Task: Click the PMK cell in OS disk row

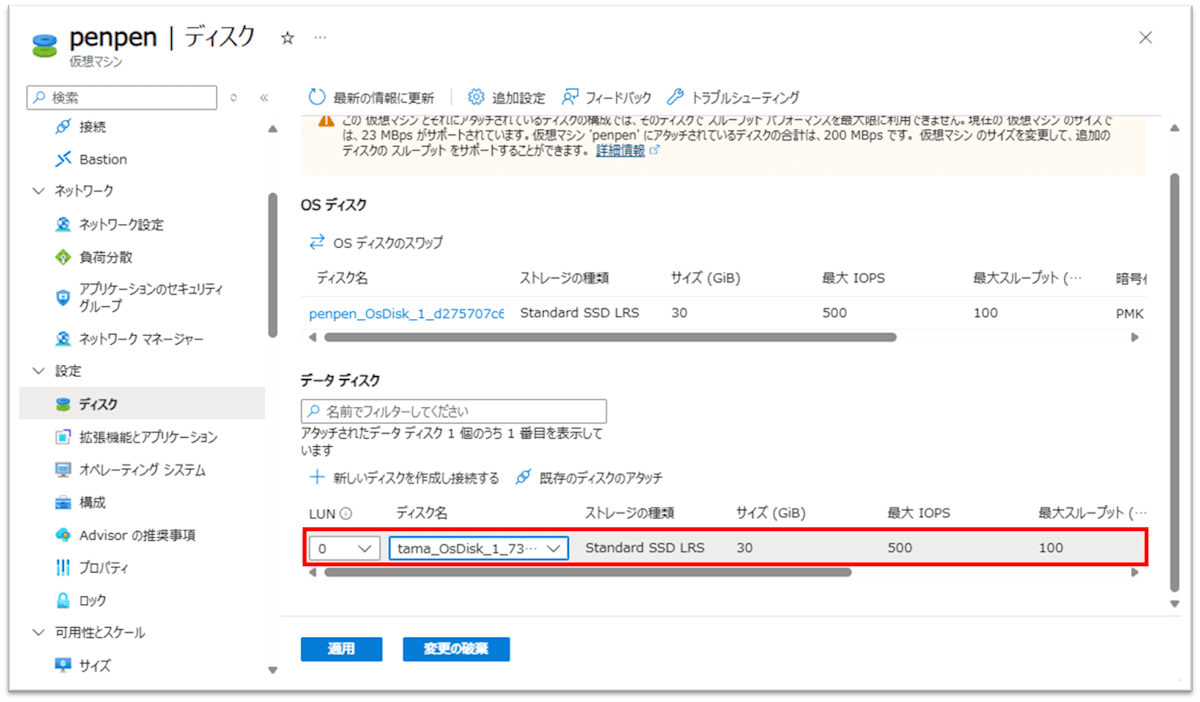Action: click(1130, 313)
